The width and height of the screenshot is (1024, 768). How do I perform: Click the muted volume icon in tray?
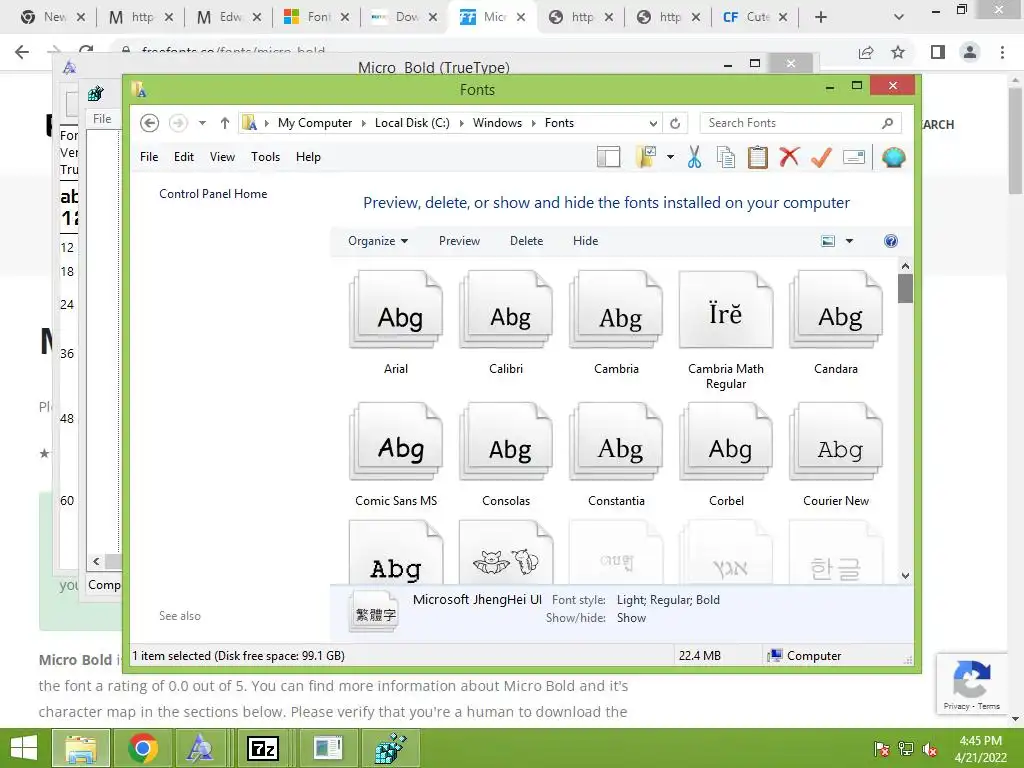(x=929, y=749)
